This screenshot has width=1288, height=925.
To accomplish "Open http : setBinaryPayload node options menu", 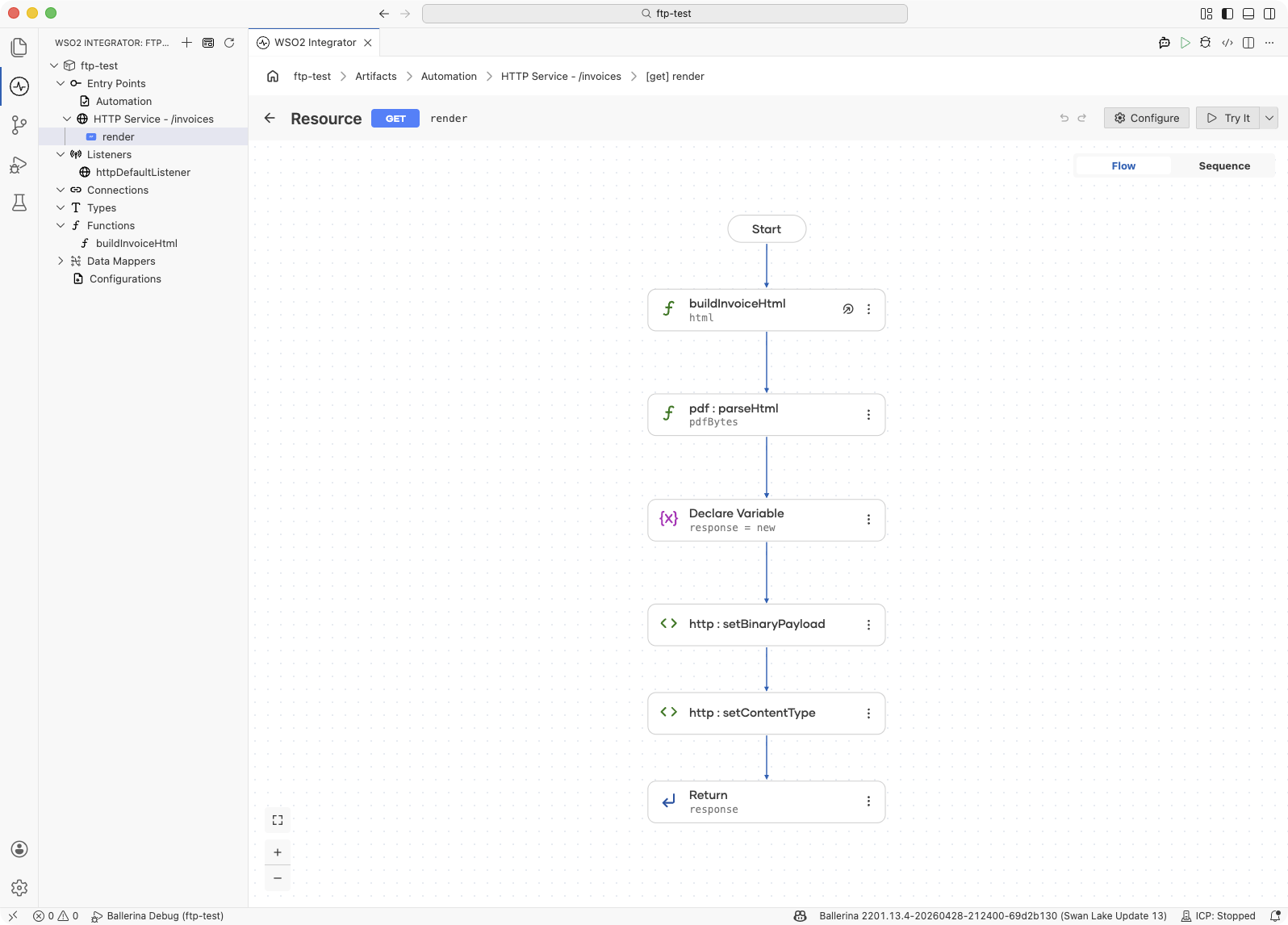I will 868,625.
